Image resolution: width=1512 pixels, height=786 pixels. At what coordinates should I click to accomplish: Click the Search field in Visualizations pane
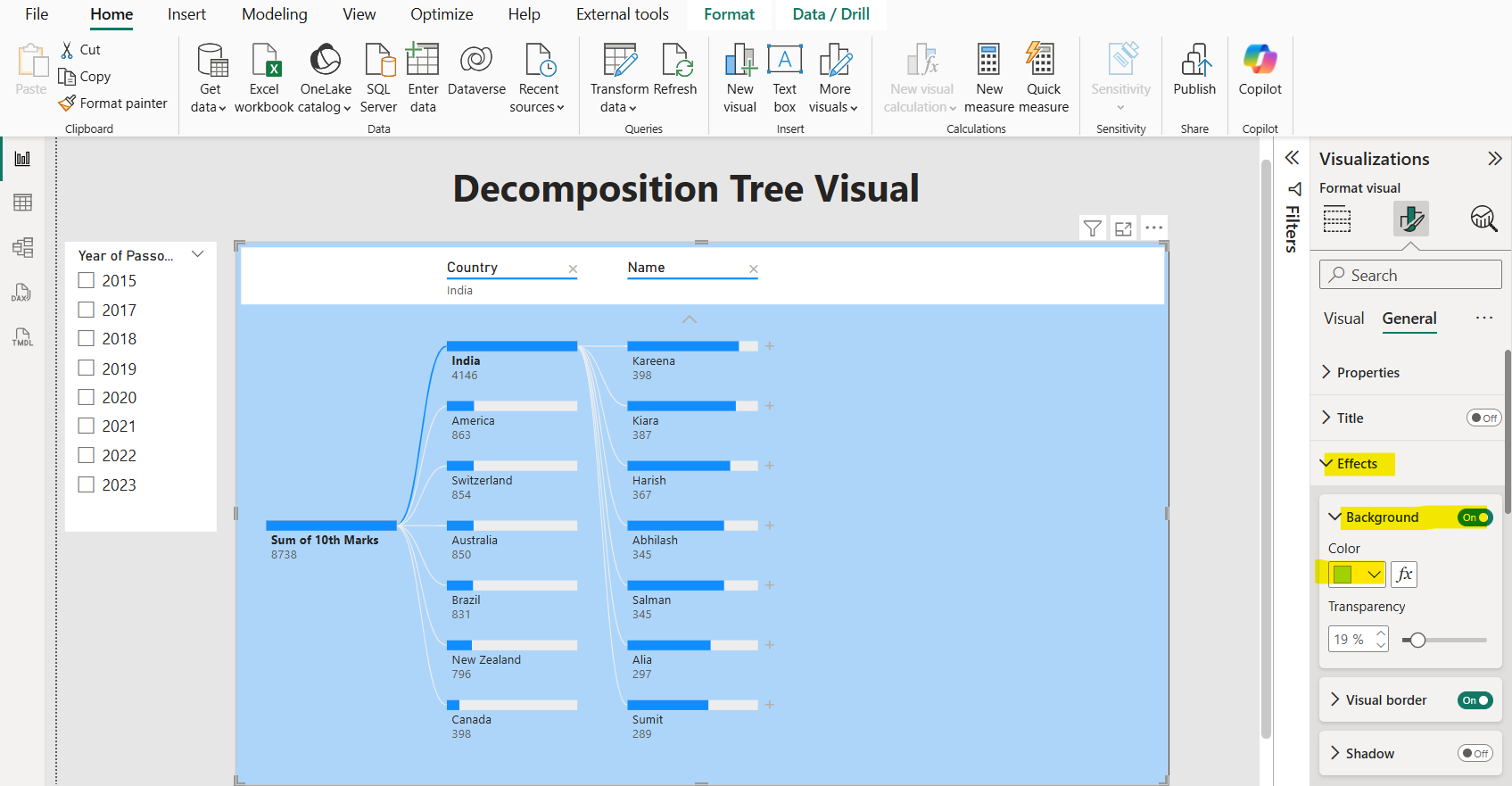point(1418,276)
